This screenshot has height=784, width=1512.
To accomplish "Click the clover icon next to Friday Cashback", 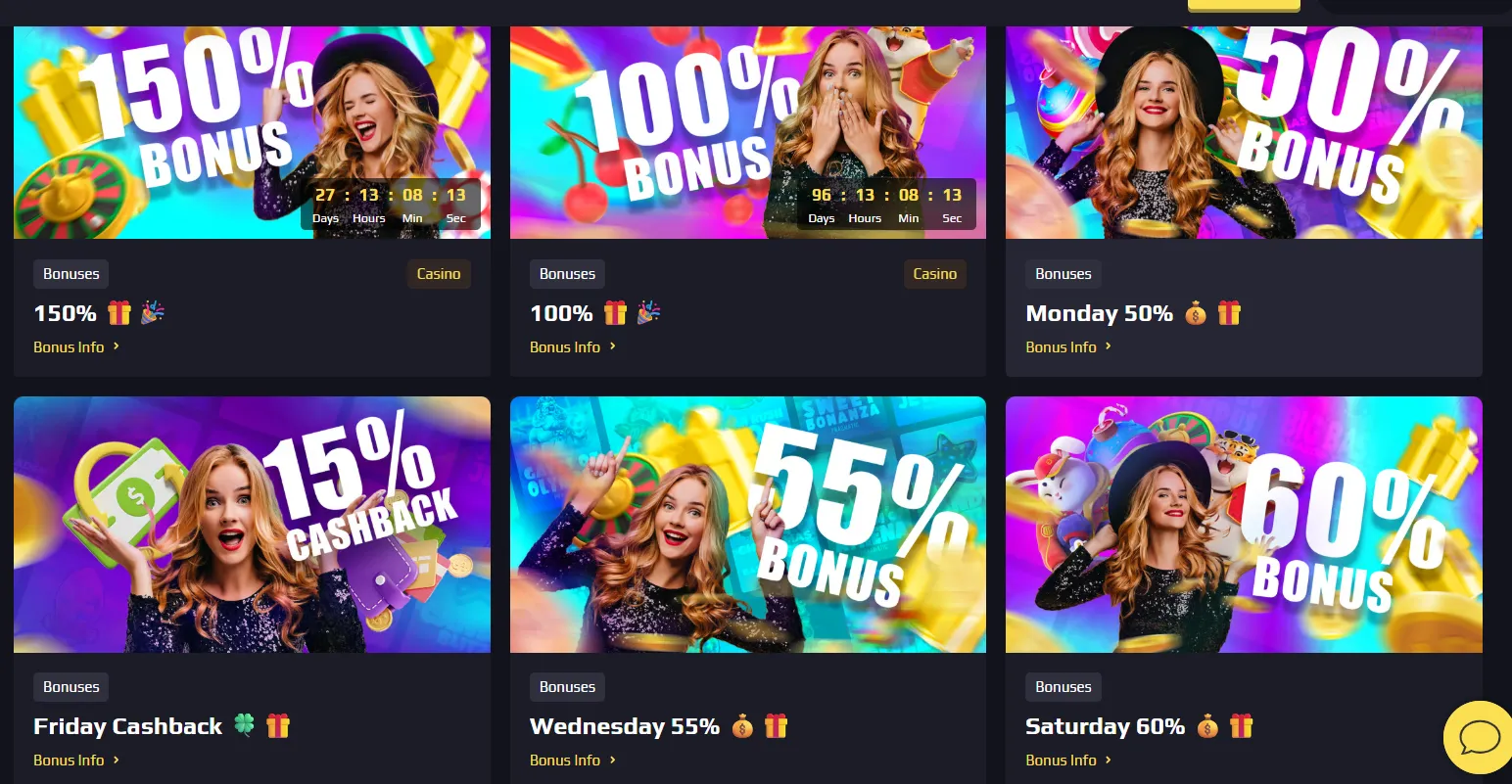I will pos(244,726).
